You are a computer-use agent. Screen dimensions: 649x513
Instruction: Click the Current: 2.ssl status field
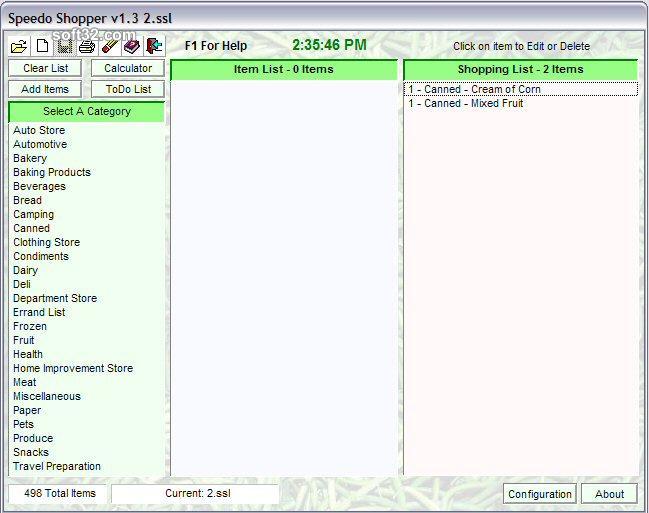[x=195, y=494]
